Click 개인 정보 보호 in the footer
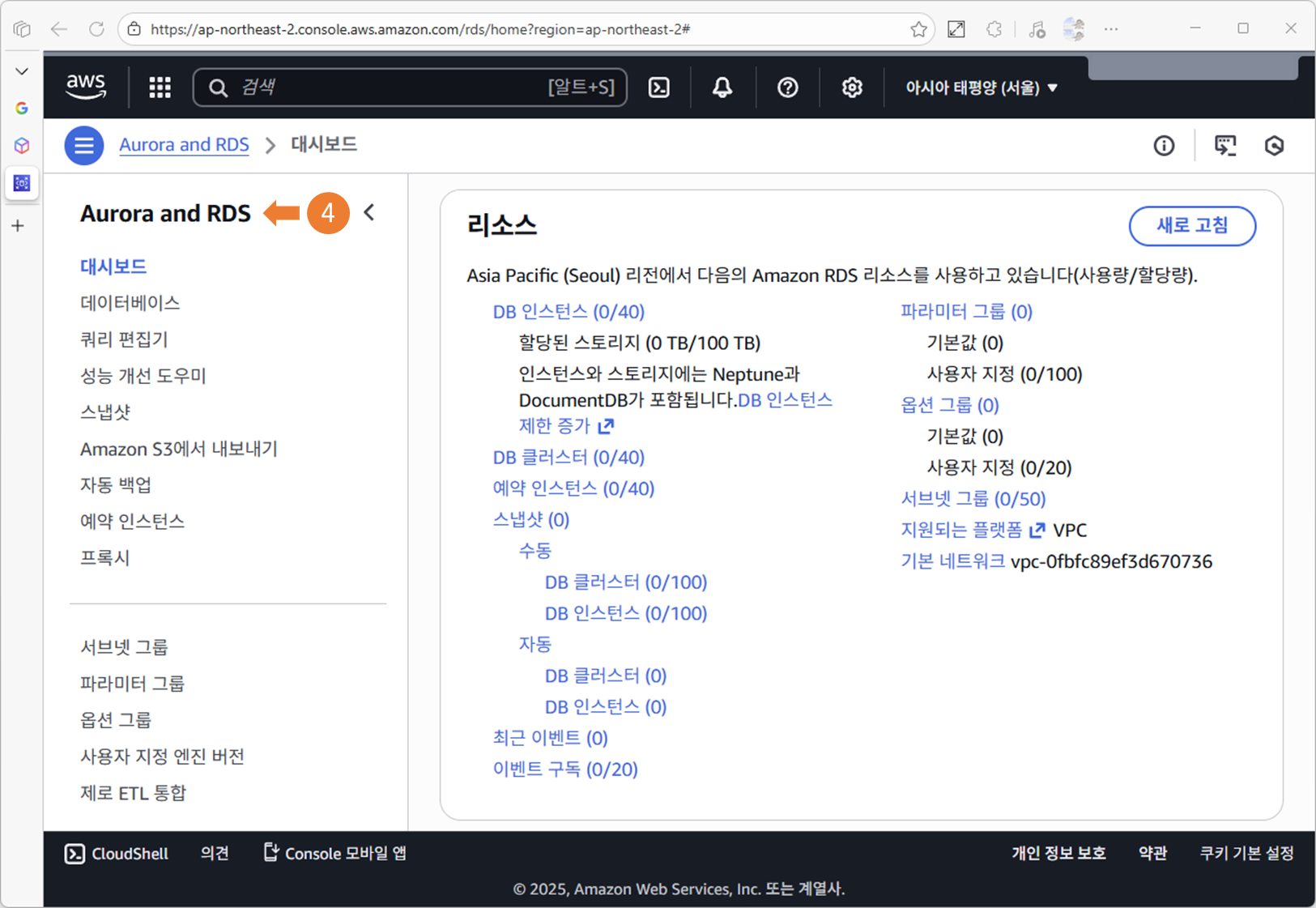The height and width of the screenshot is (908, 1316). (1058, 854)
